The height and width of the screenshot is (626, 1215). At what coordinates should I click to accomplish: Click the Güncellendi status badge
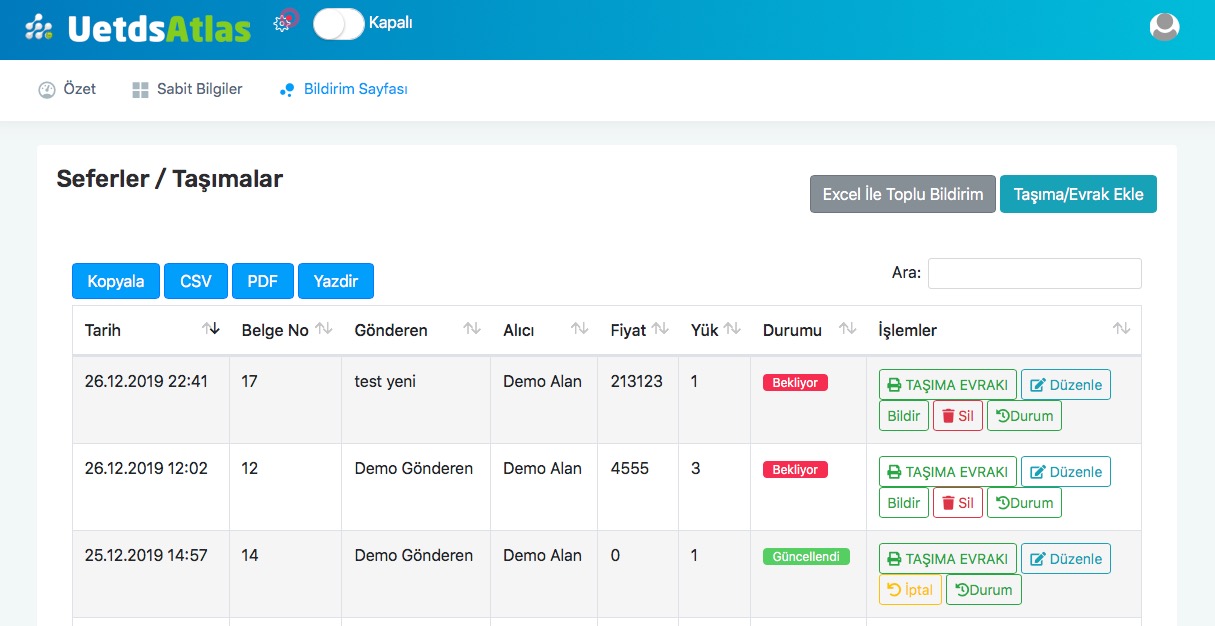(x=806, y=557)
